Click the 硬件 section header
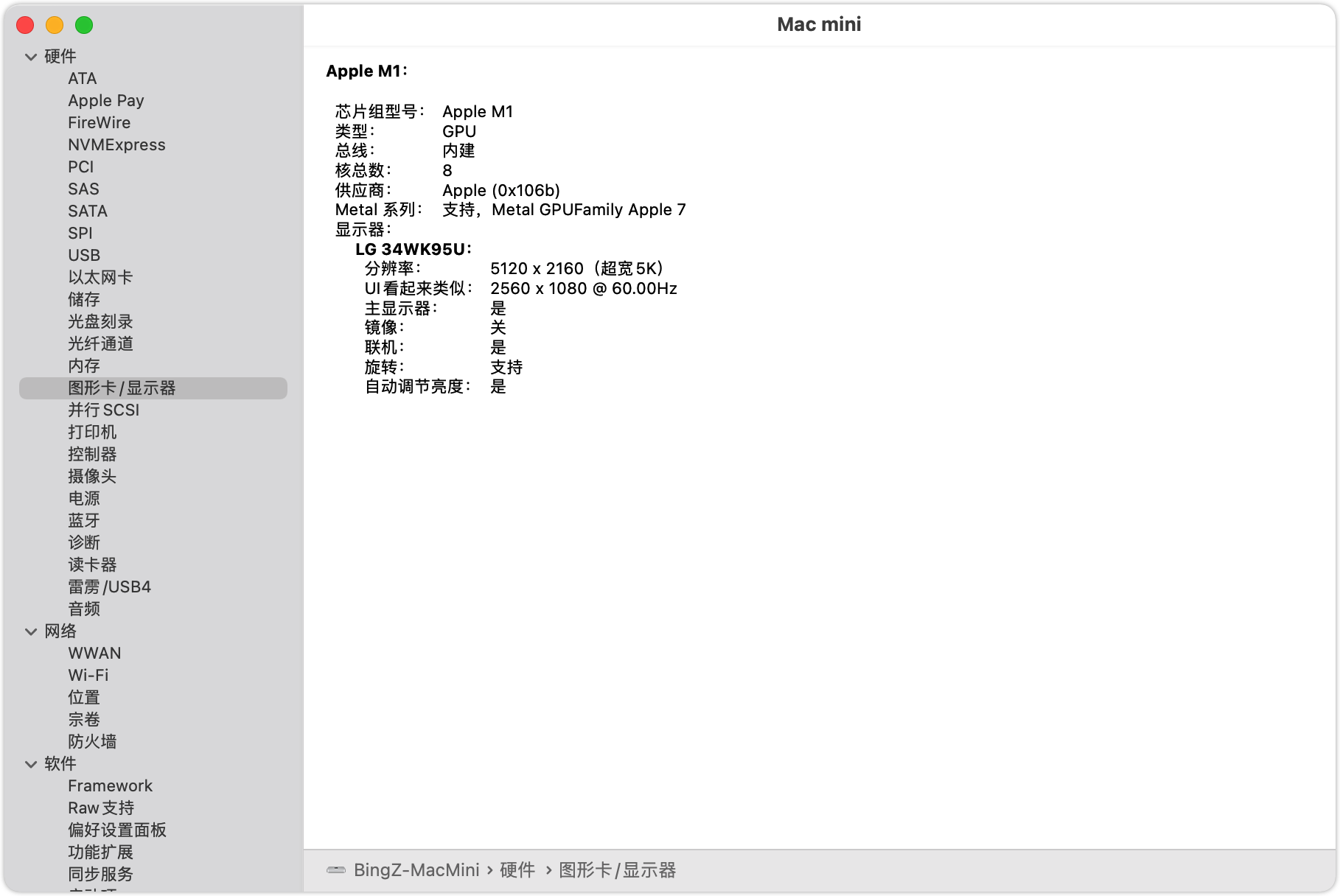 pyautogui.click(x=60, y=57)
